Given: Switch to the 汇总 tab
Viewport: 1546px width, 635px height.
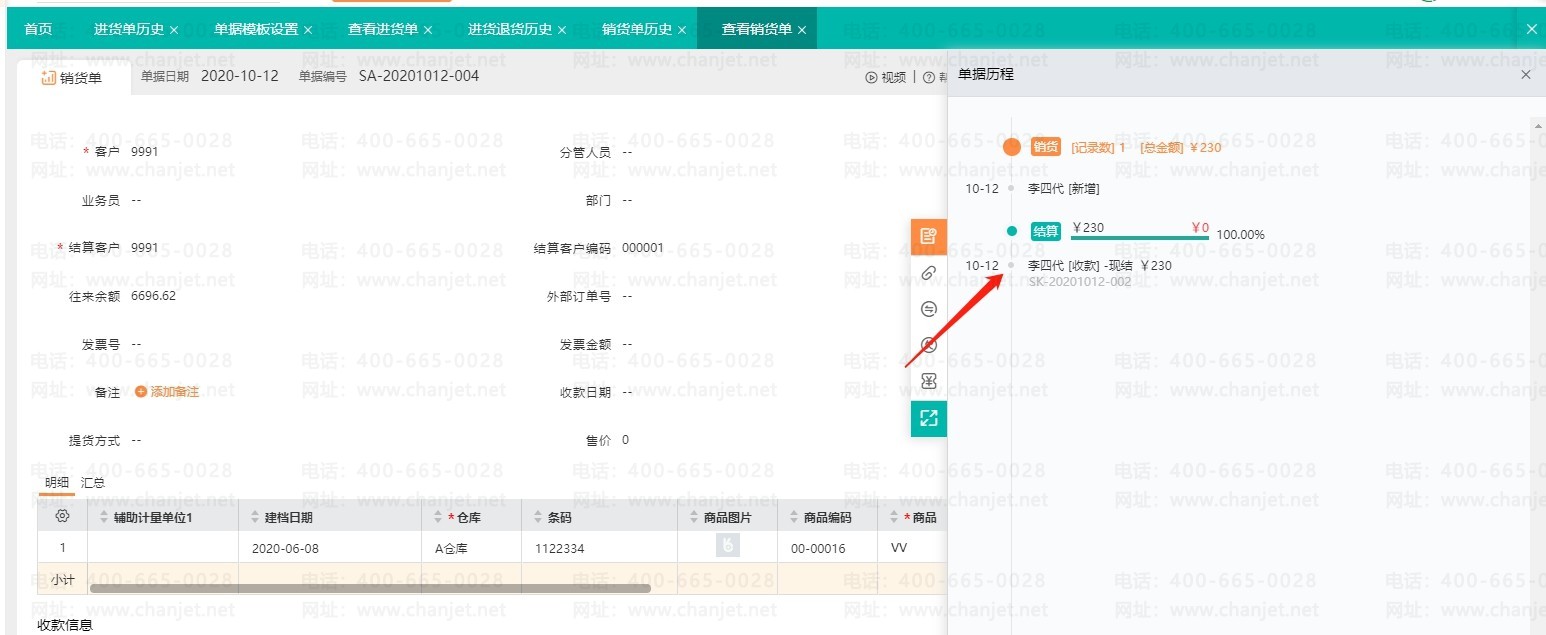Looking at the screenshot, I should 93,482.
